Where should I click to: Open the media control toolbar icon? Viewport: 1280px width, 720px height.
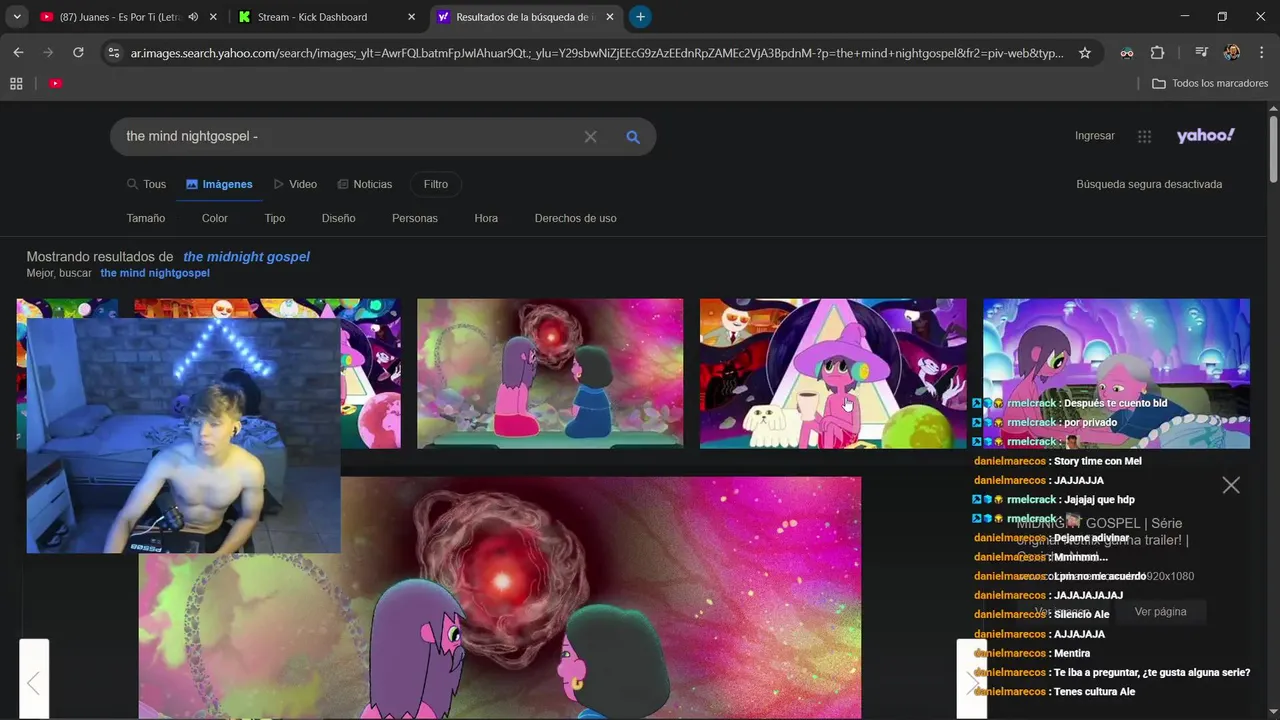point(1201,53)
